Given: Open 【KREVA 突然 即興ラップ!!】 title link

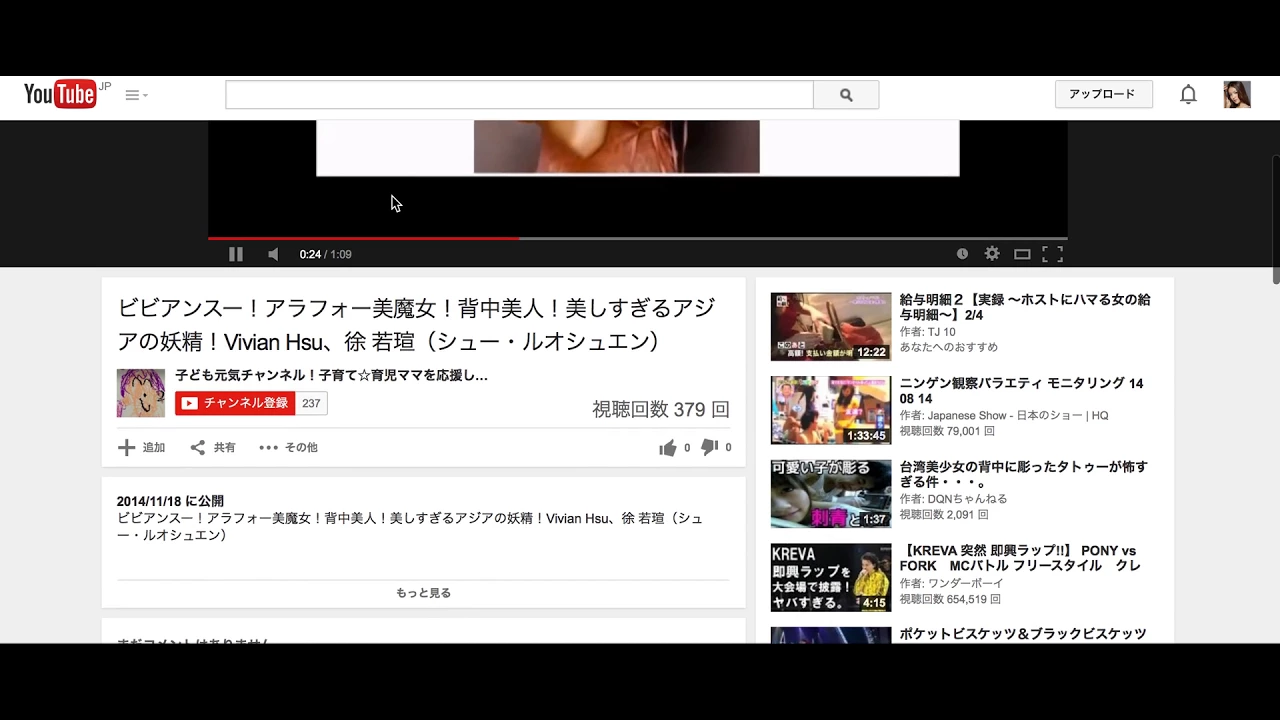Looking at the screenshot, I should [x=1020, y=558].
